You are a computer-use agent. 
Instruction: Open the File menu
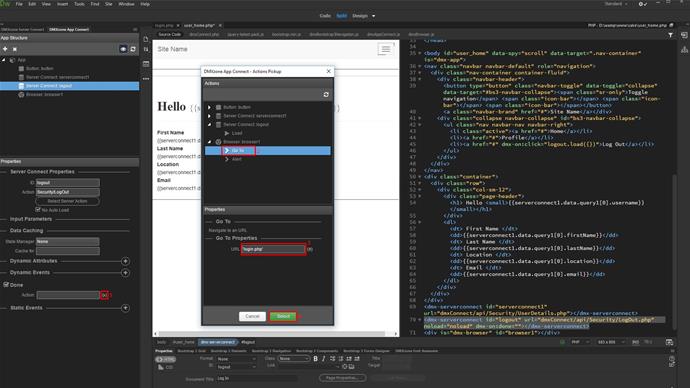tap(19, 4)
